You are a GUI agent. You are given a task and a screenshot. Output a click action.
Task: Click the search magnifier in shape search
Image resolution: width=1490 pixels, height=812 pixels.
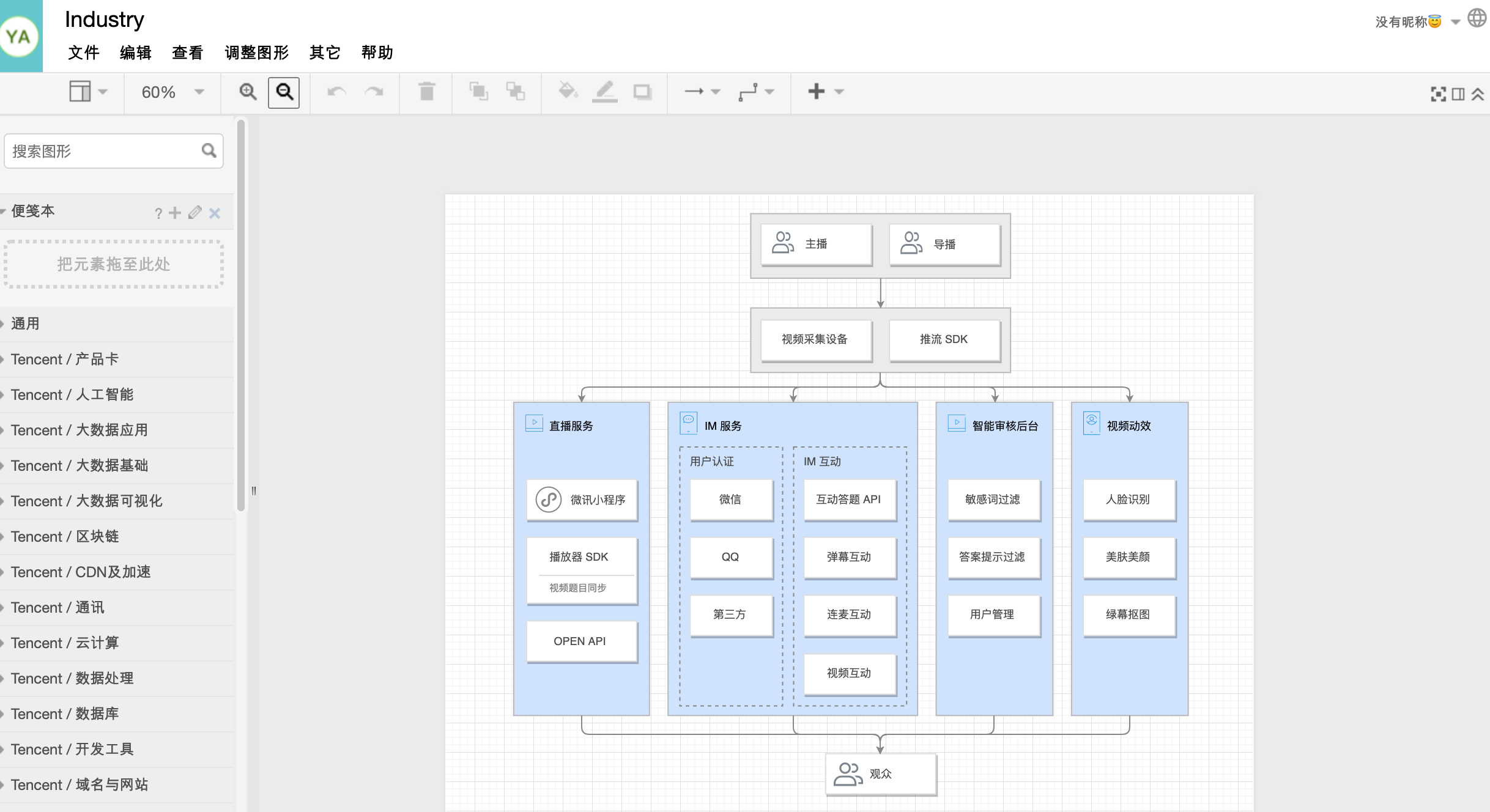209,150
